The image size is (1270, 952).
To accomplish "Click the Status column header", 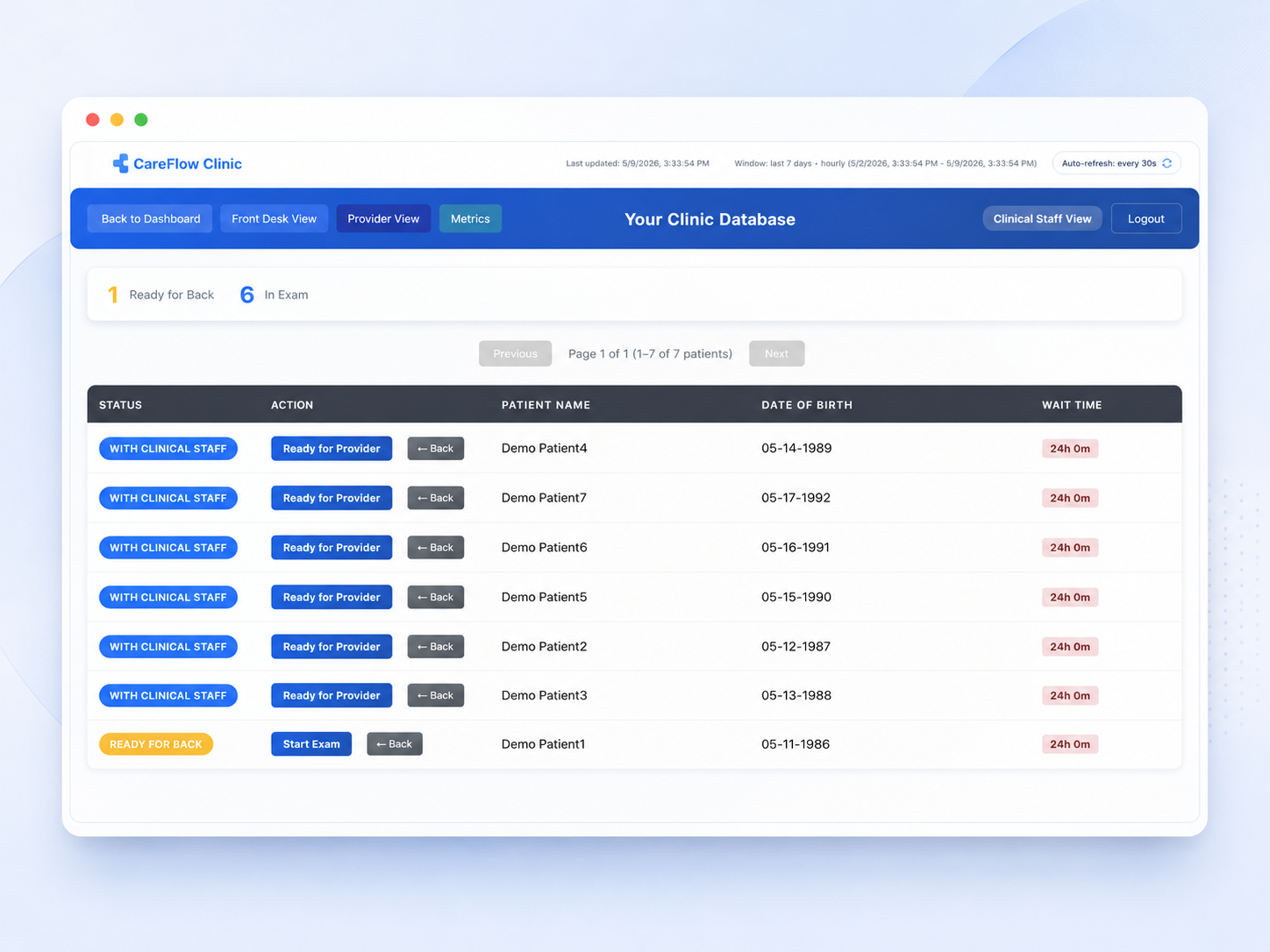I will tap(120, 405).
